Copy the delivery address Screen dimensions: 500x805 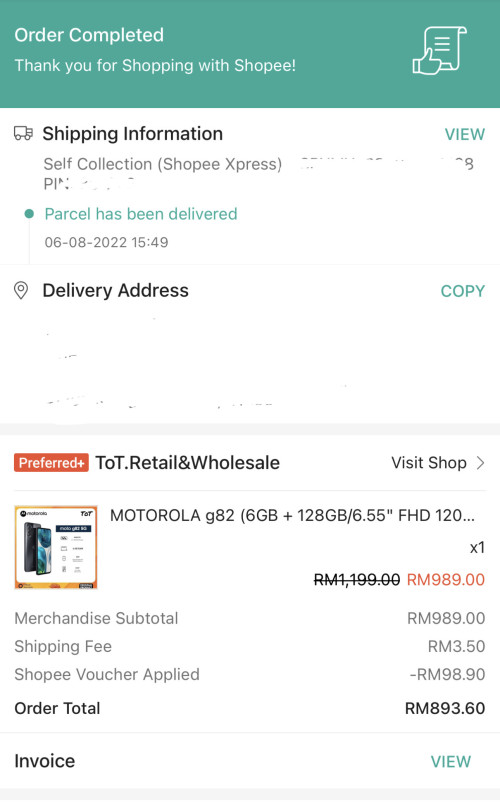[463, 291]
